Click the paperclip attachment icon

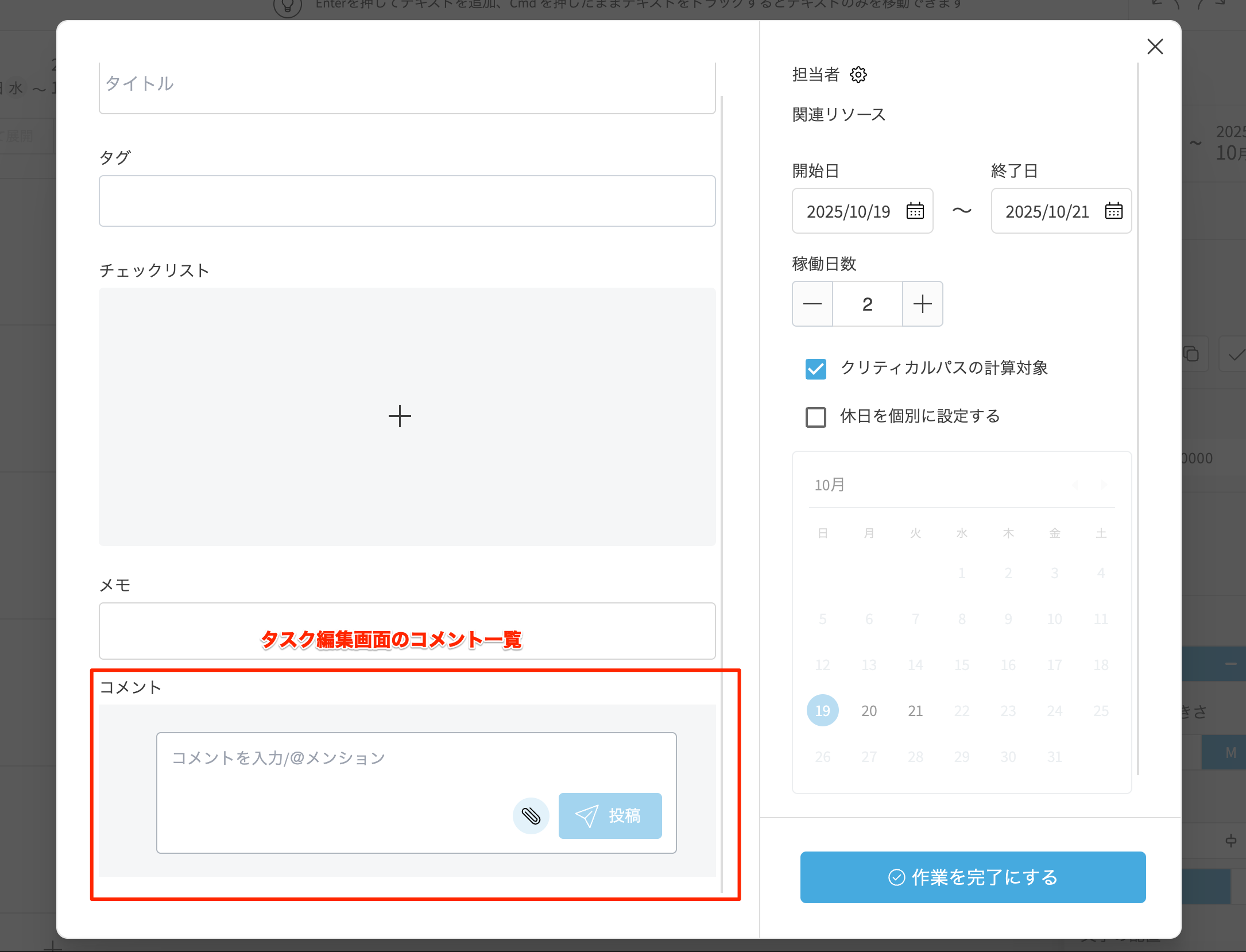click(x=531, y=815)
